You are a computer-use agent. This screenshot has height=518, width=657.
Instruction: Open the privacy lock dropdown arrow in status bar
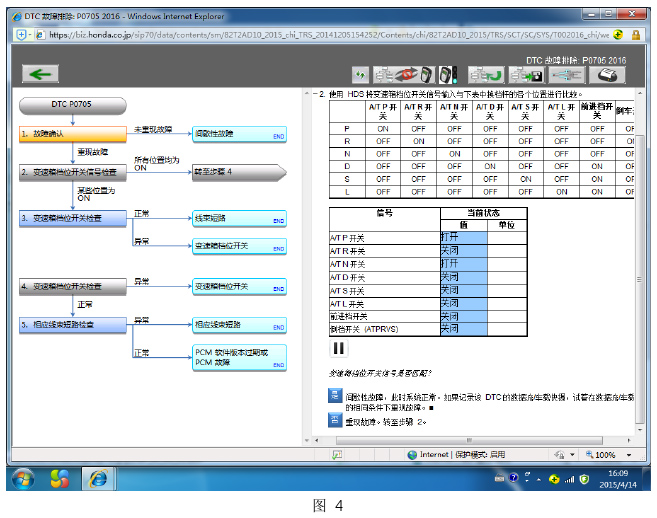[x=572, y=455]
